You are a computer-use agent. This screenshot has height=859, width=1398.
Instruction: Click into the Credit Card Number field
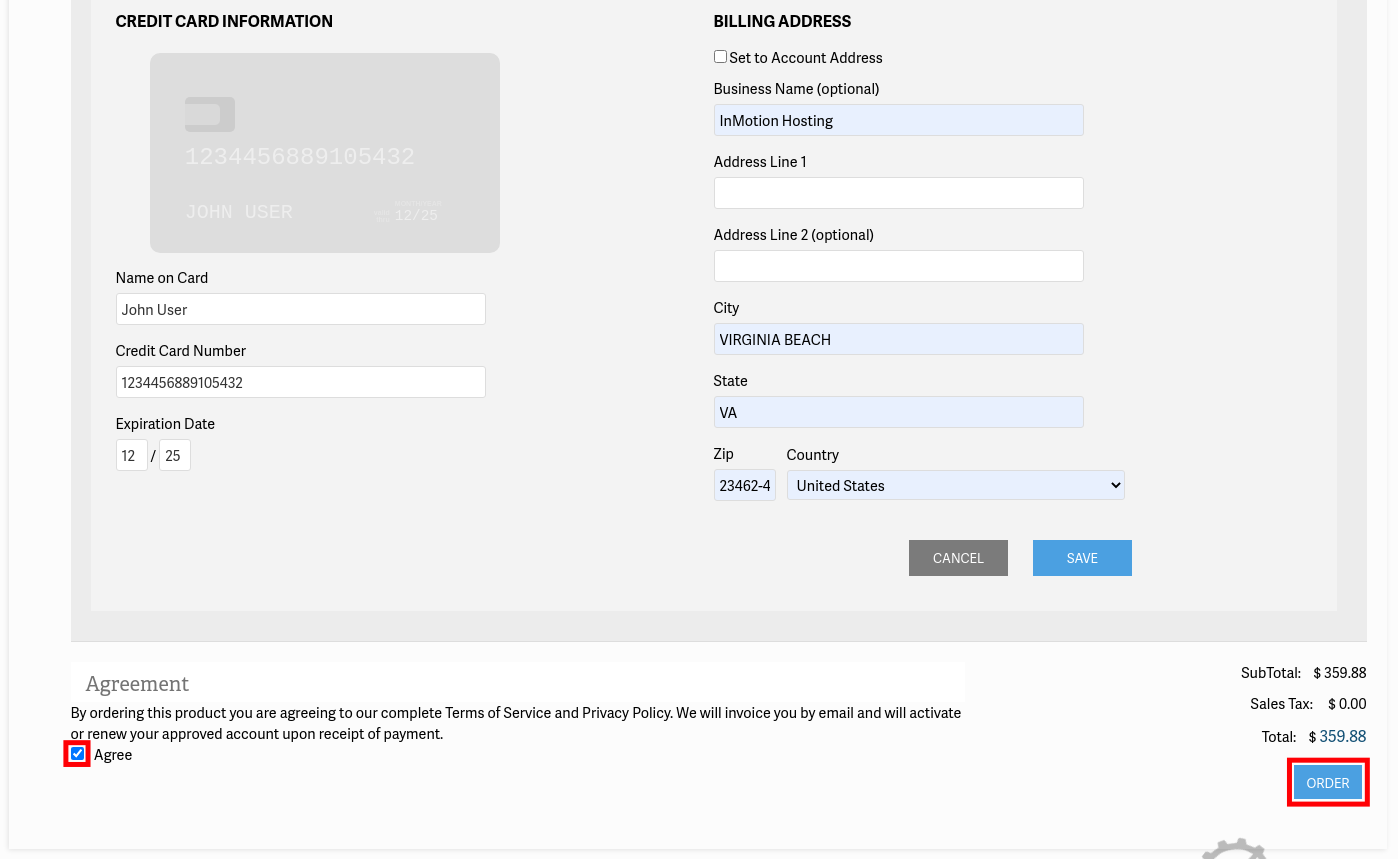300,383
